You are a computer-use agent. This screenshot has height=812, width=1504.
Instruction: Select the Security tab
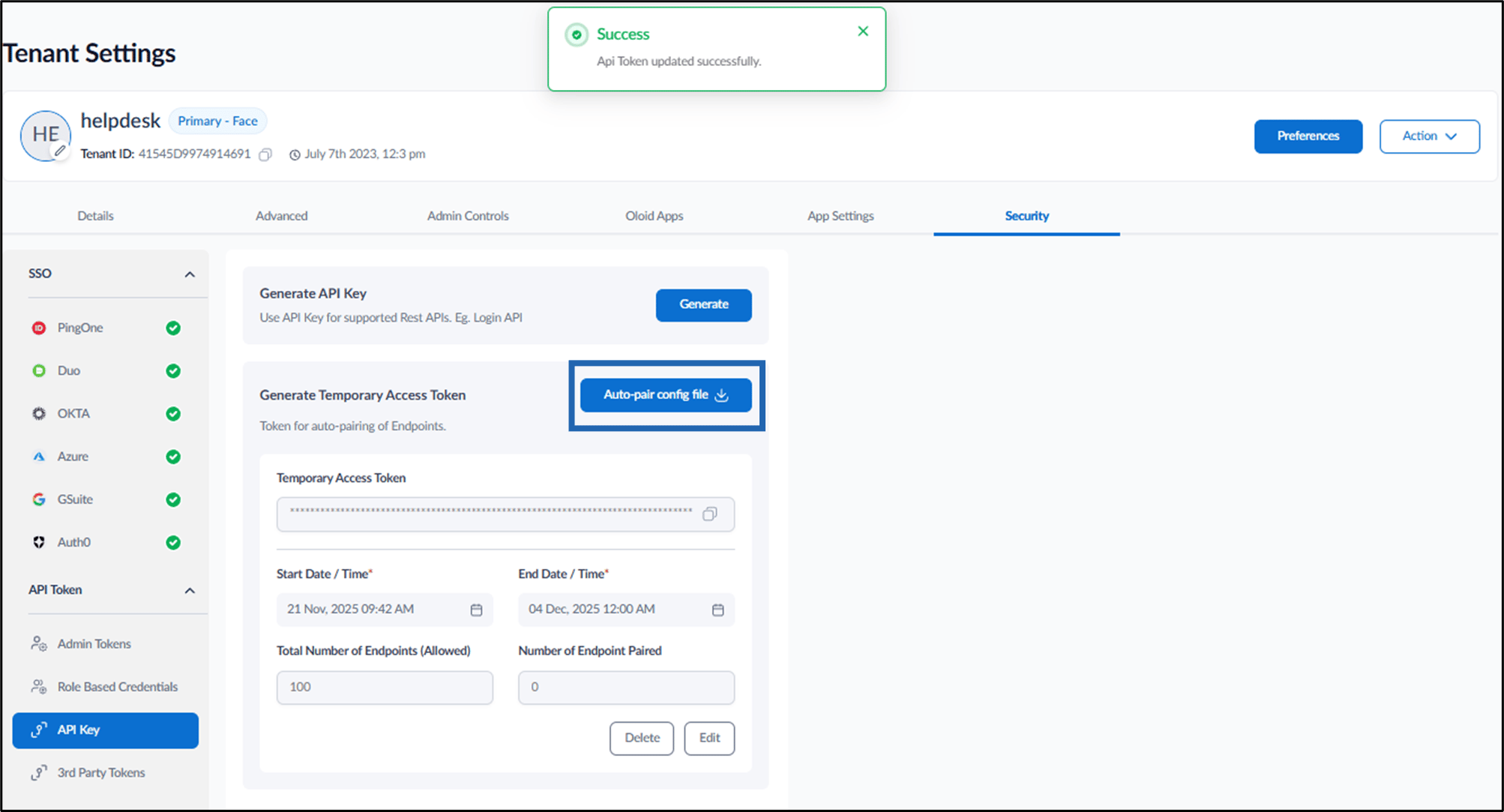[x=1026, y=216]
